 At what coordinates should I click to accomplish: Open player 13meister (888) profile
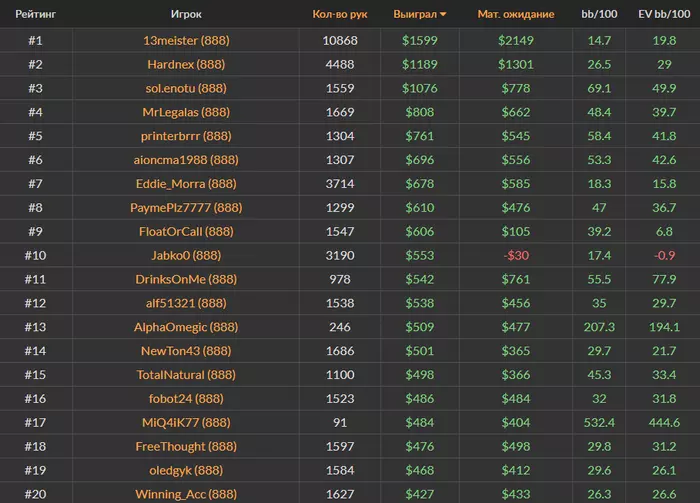point(185,41)
